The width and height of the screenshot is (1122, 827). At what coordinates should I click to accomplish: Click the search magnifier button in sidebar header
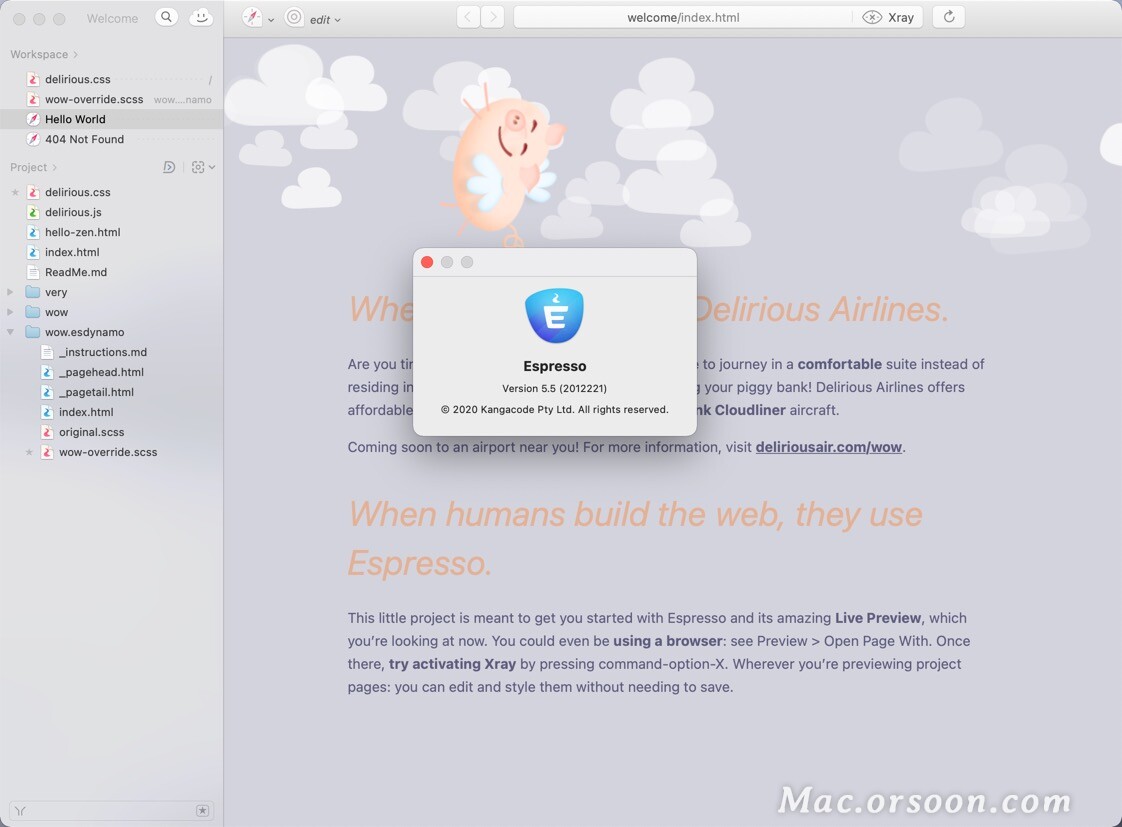click(166, 17)
